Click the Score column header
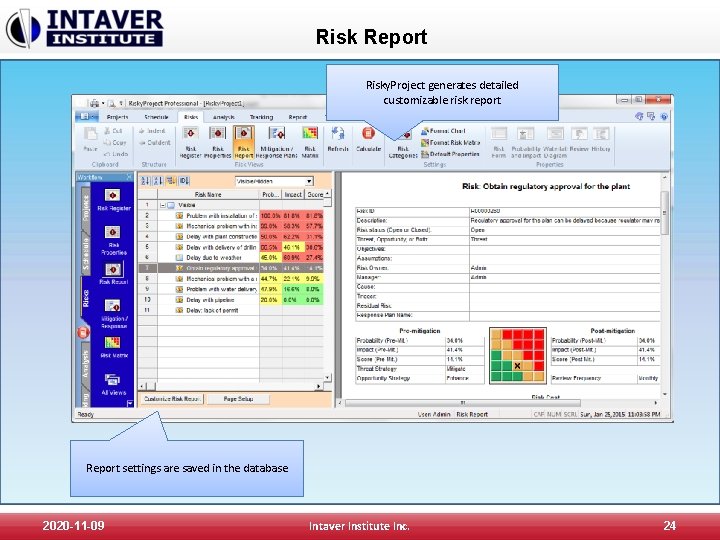The image size is (720, 540). tap(315, 195)
